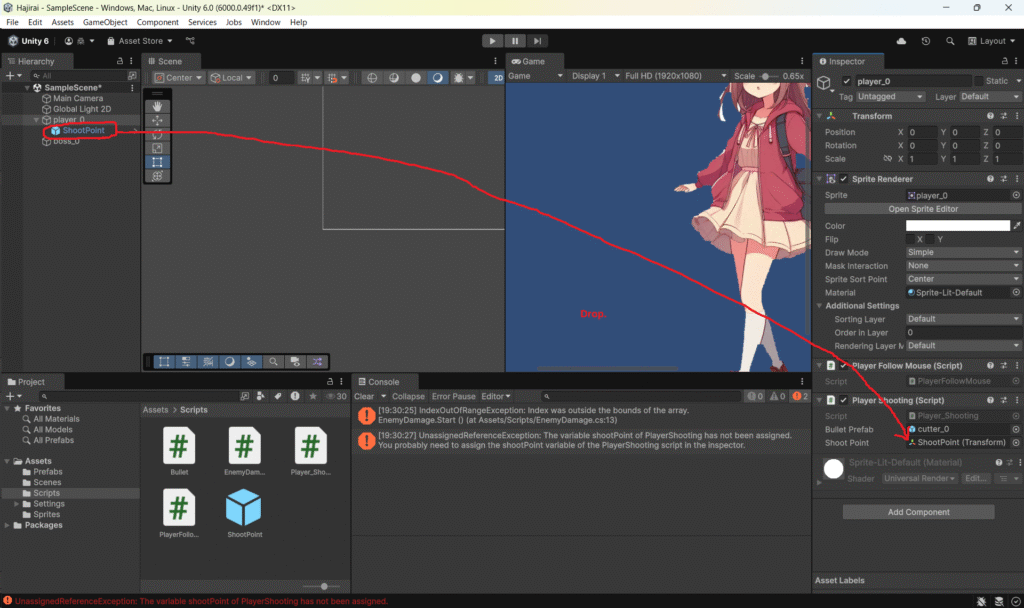Collapse the Transform component section
1024x608 pixels.
(x=820, y=116)
